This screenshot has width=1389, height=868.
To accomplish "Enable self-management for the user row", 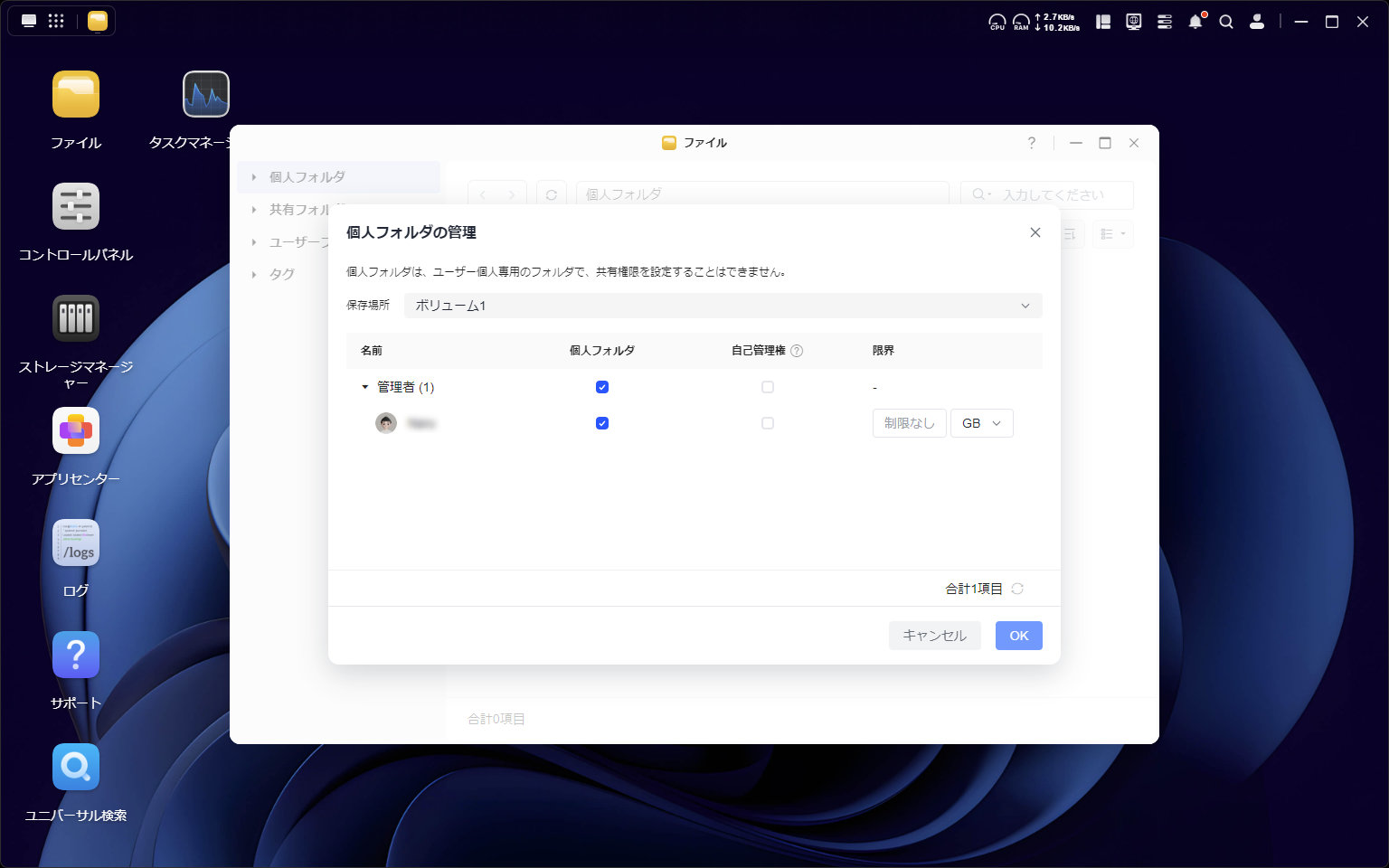I will [768, 423].
